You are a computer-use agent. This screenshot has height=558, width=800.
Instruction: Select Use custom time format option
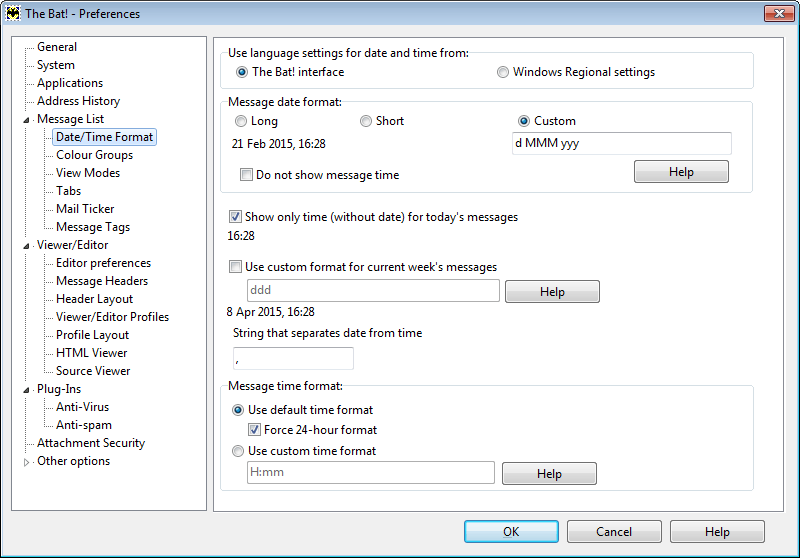(x=238, y=451)
